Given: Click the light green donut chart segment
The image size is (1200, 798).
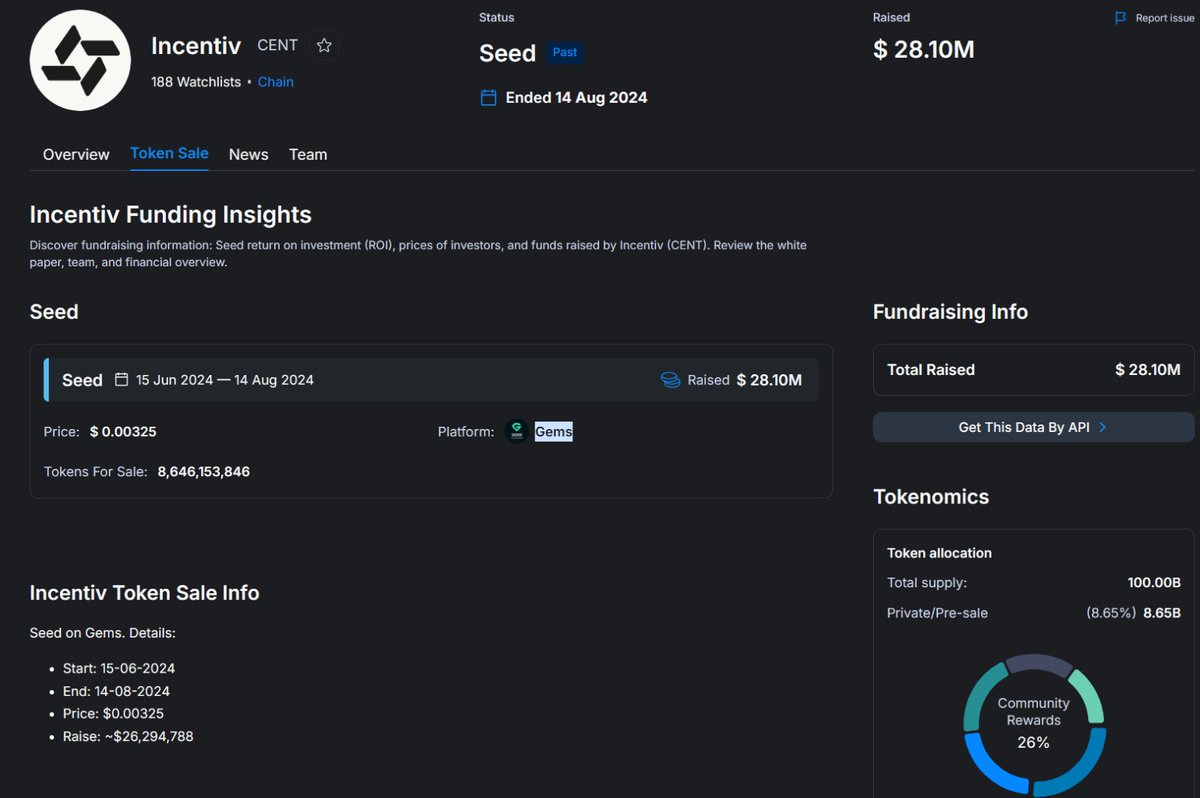Looking at the screenshot, I should (1086, 696).
